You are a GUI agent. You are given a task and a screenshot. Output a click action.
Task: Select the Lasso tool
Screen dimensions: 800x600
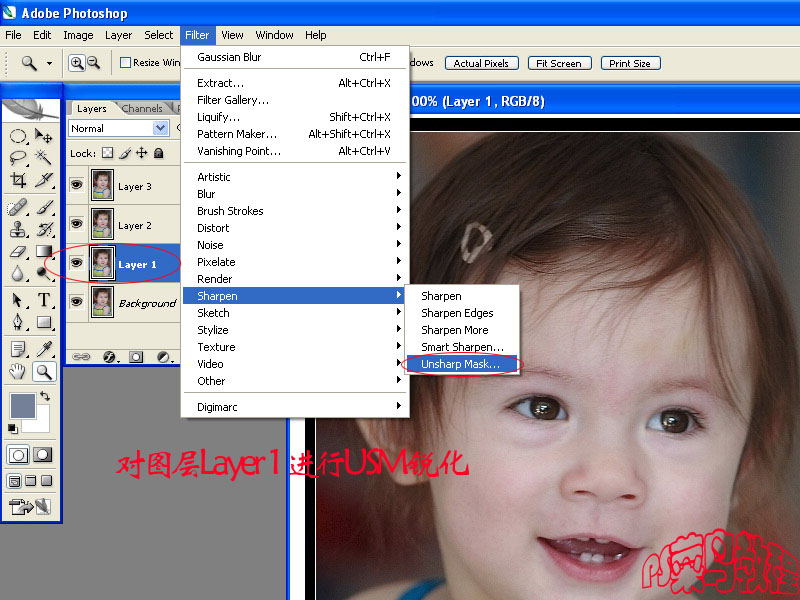coord(18,158)
